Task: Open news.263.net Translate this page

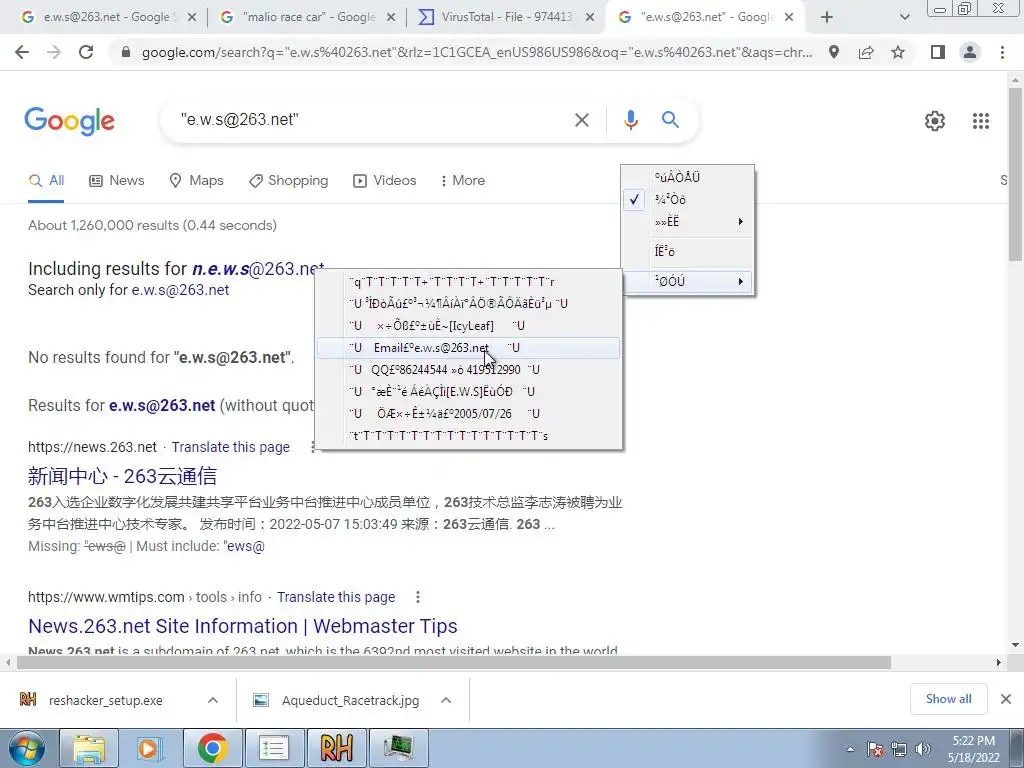Action: point(231,447)
